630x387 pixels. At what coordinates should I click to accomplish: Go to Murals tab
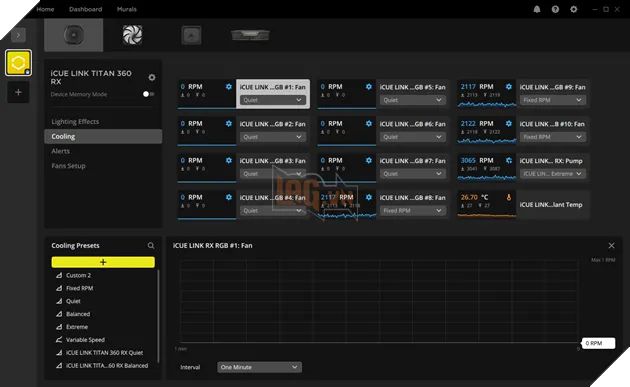[x=127, y=9]
